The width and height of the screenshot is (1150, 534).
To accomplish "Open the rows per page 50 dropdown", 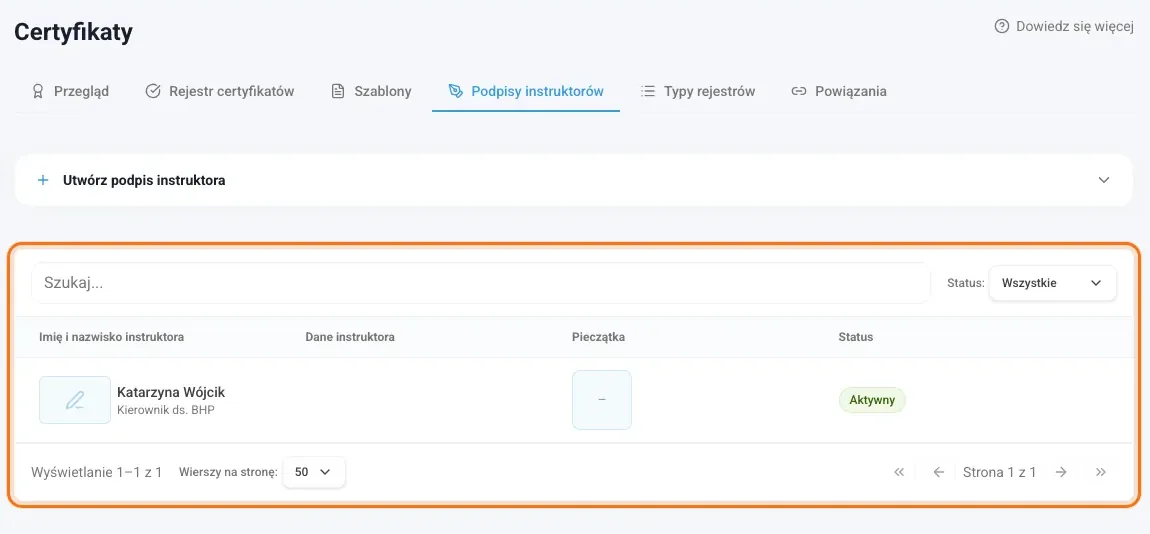I will pyautogui.click(x=314, y=472).
